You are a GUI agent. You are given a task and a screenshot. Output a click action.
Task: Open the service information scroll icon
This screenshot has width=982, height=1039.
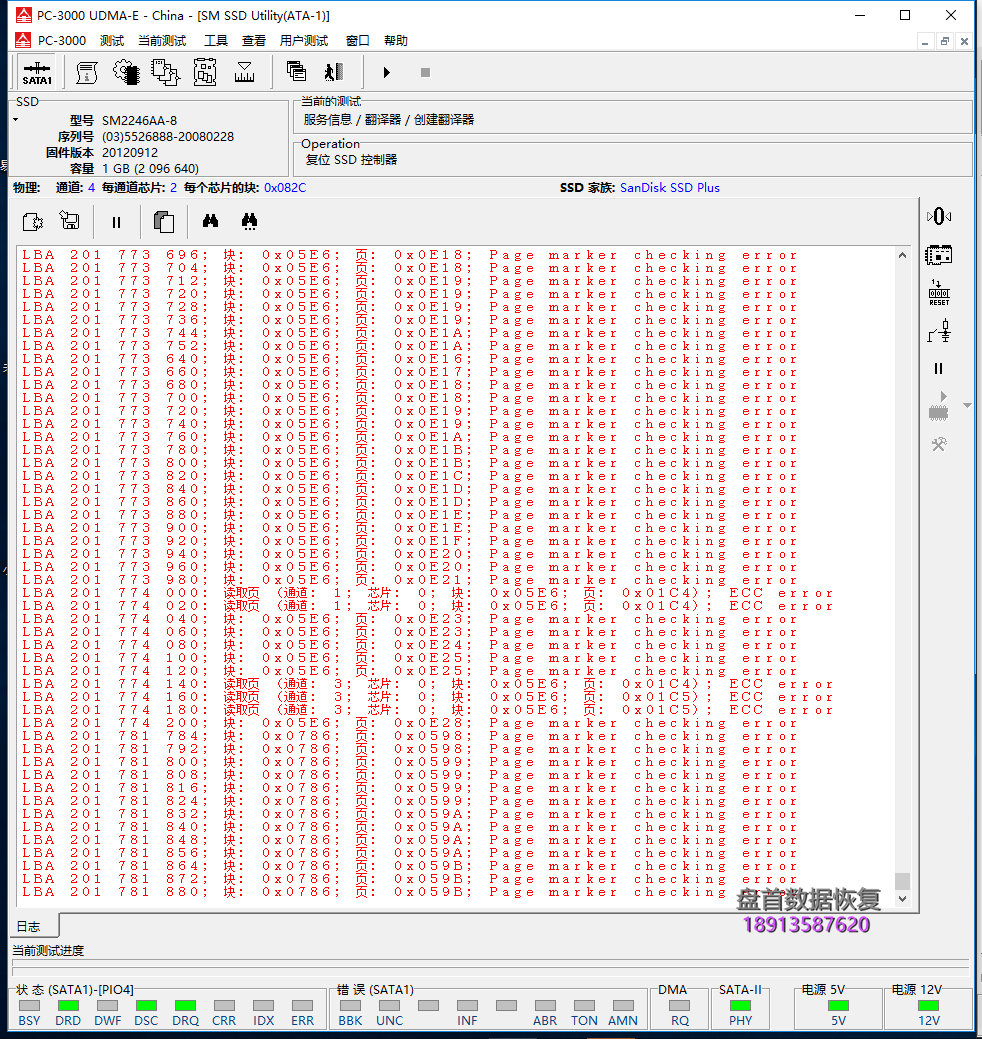tap(86, 72)
